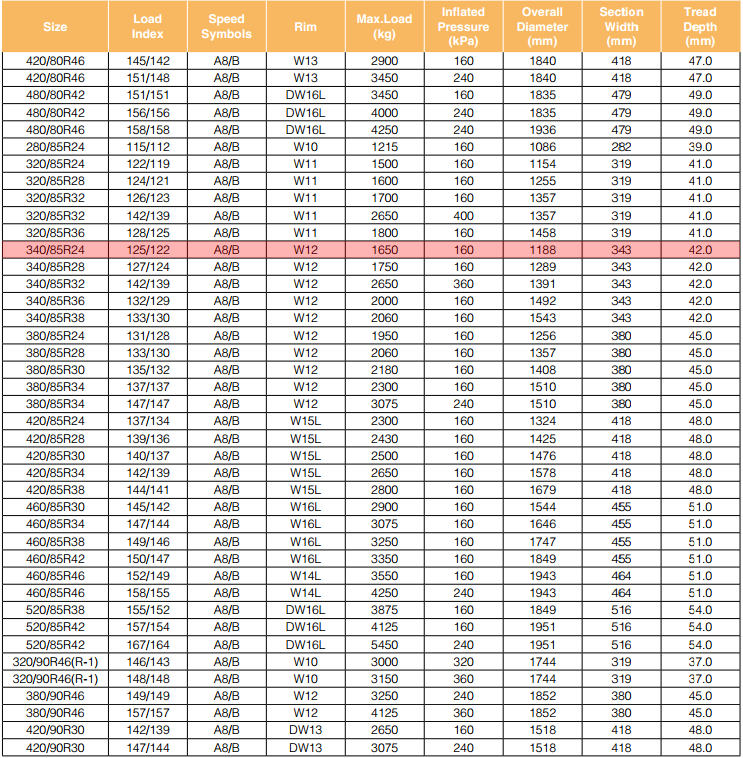Click the Overall Diameter (mm) header
The height and width of the screenshot is (758, 743).
pos(542,27)
